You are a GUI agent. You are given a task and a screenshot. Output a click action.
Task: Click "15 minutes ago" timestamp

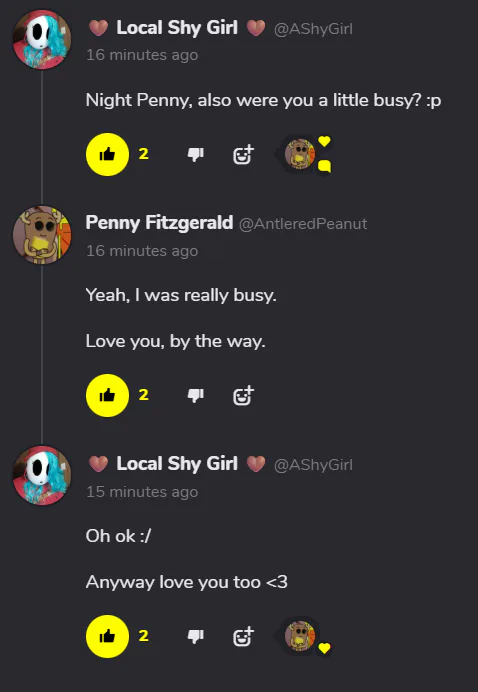(142, 492)
